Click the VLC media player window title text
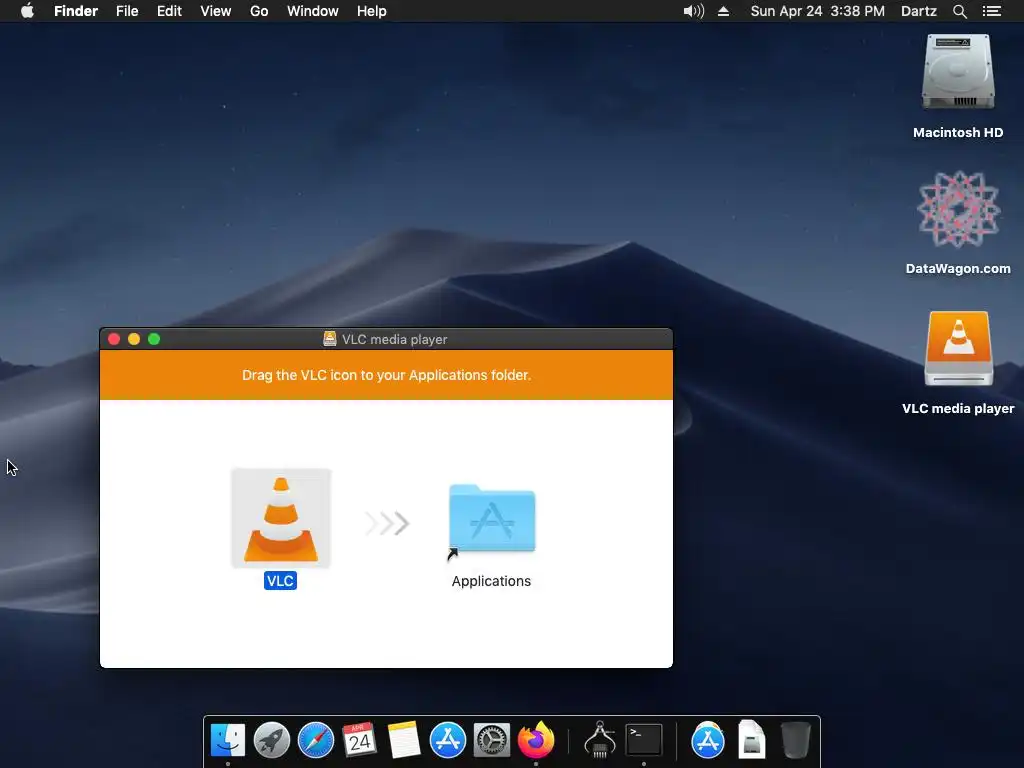 pyautogui.click(x=394, y=339)
